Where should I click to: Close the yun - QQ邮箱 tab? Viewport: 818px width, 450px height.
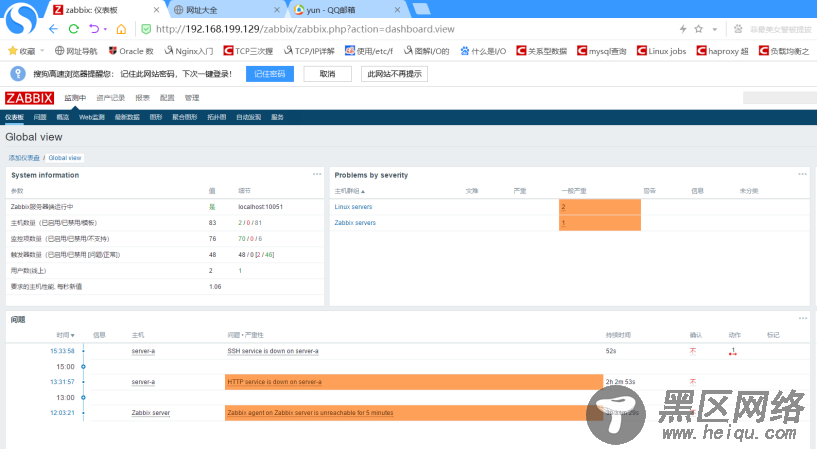pos(397,10)
